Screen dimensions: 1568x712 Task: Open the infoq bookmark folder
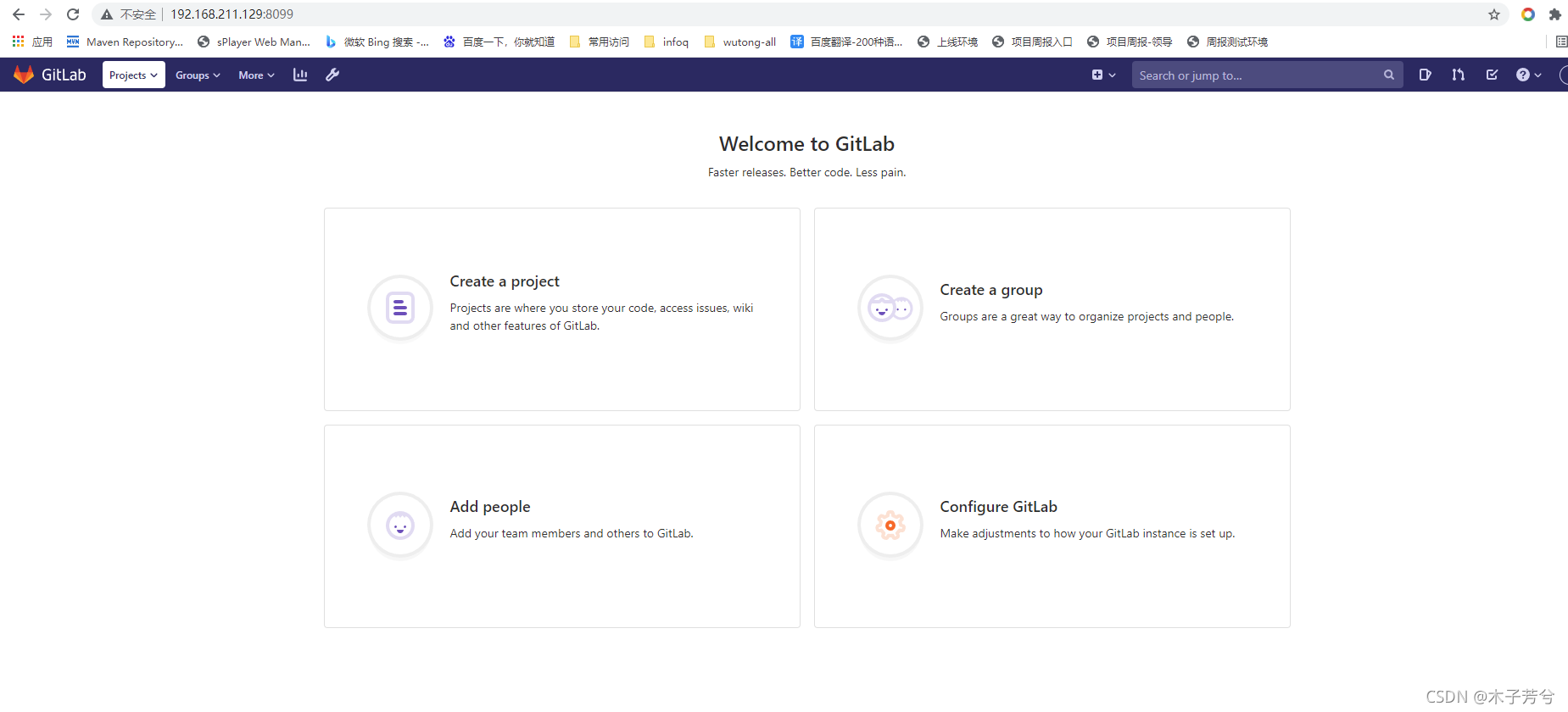point(666,42)
